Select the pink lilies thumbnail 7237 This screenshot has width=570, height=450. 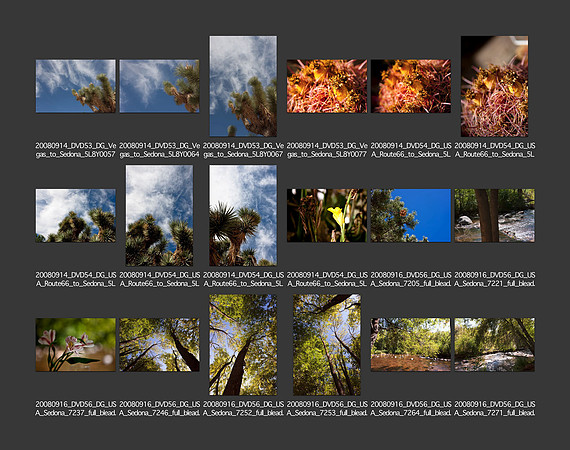tap(76, 345)
